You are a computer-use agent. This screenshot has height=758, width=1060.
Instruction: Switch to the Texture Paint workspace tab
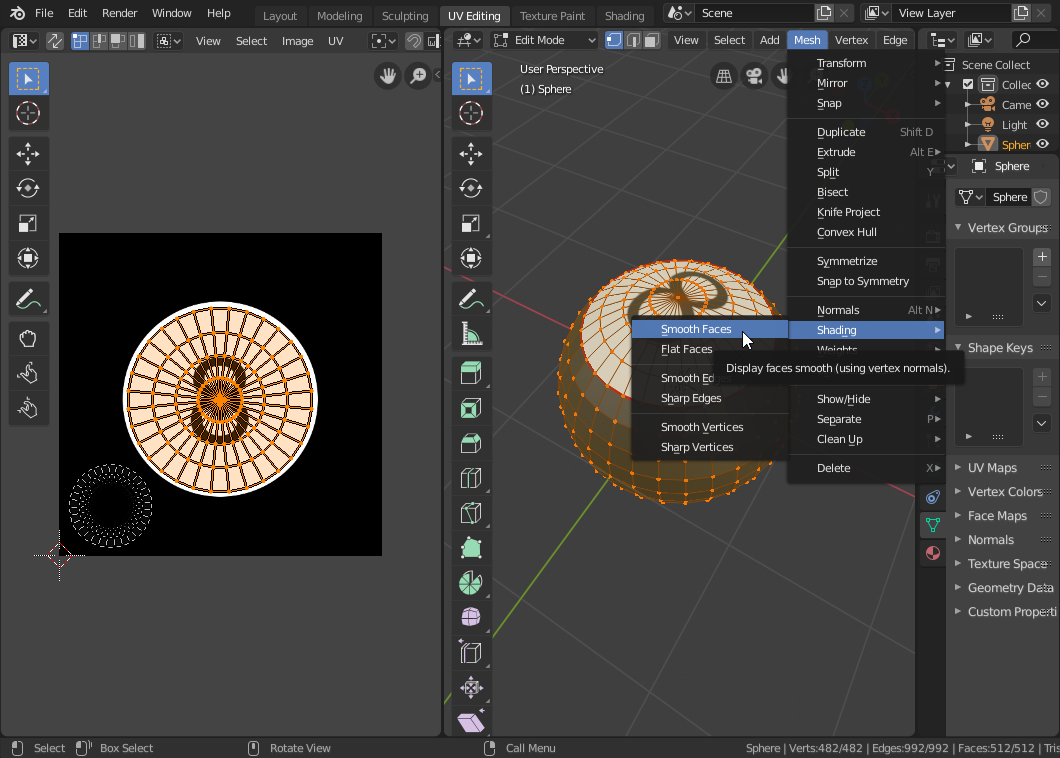(552, 16)
